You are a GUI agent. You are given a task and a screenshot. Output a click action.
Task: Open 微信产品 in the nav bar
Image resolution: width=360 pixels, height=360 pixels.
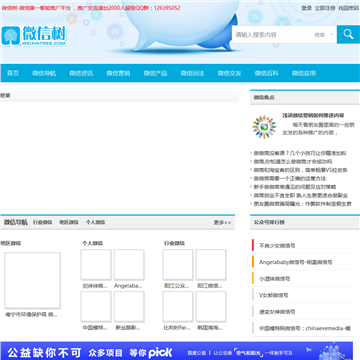click(x=155, y=73)
